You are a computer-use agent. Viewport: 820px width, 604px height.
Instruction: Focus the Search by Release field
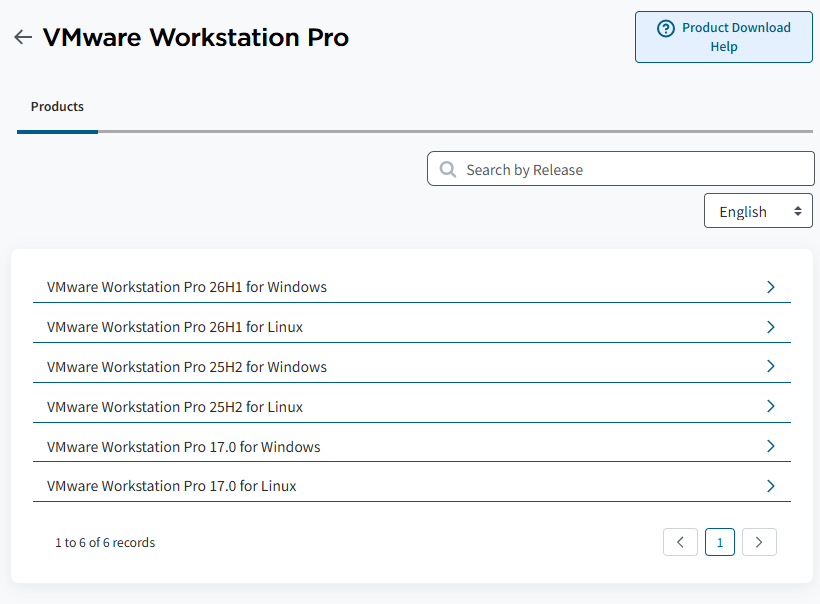pyautogui.click(x=621, y=169)
